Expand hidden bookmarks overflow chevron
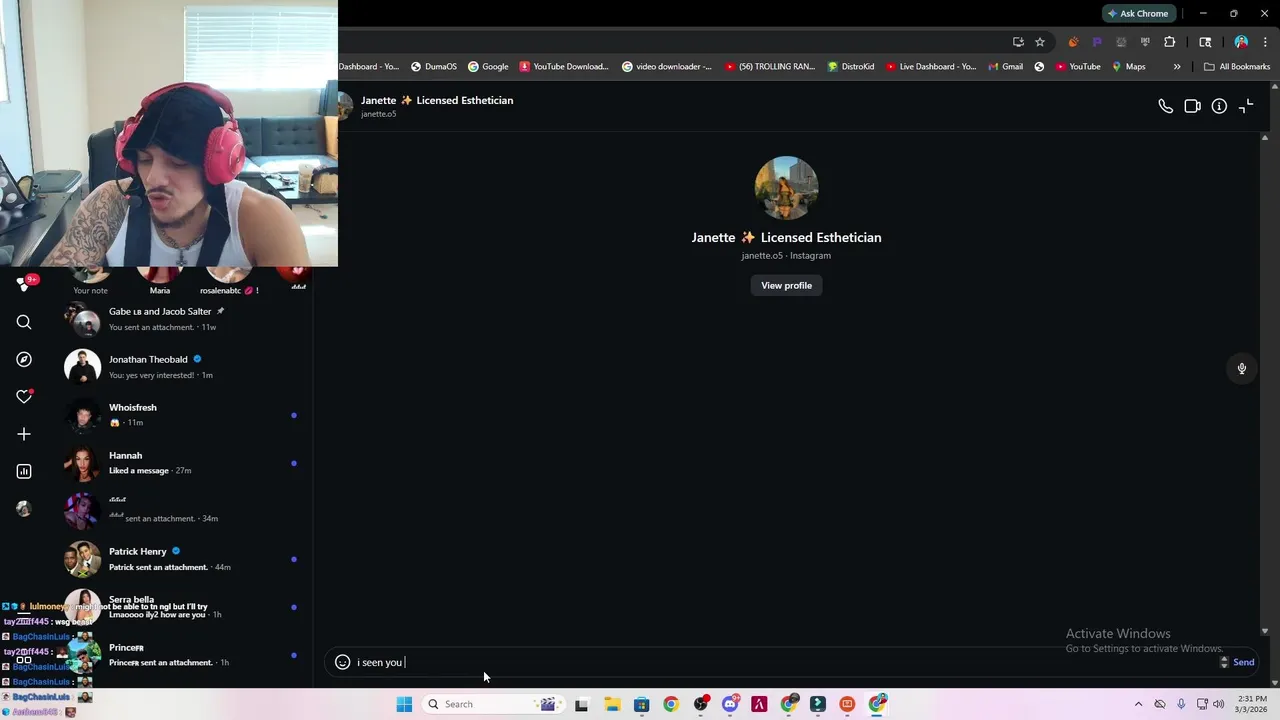 tap(1177, 67)
